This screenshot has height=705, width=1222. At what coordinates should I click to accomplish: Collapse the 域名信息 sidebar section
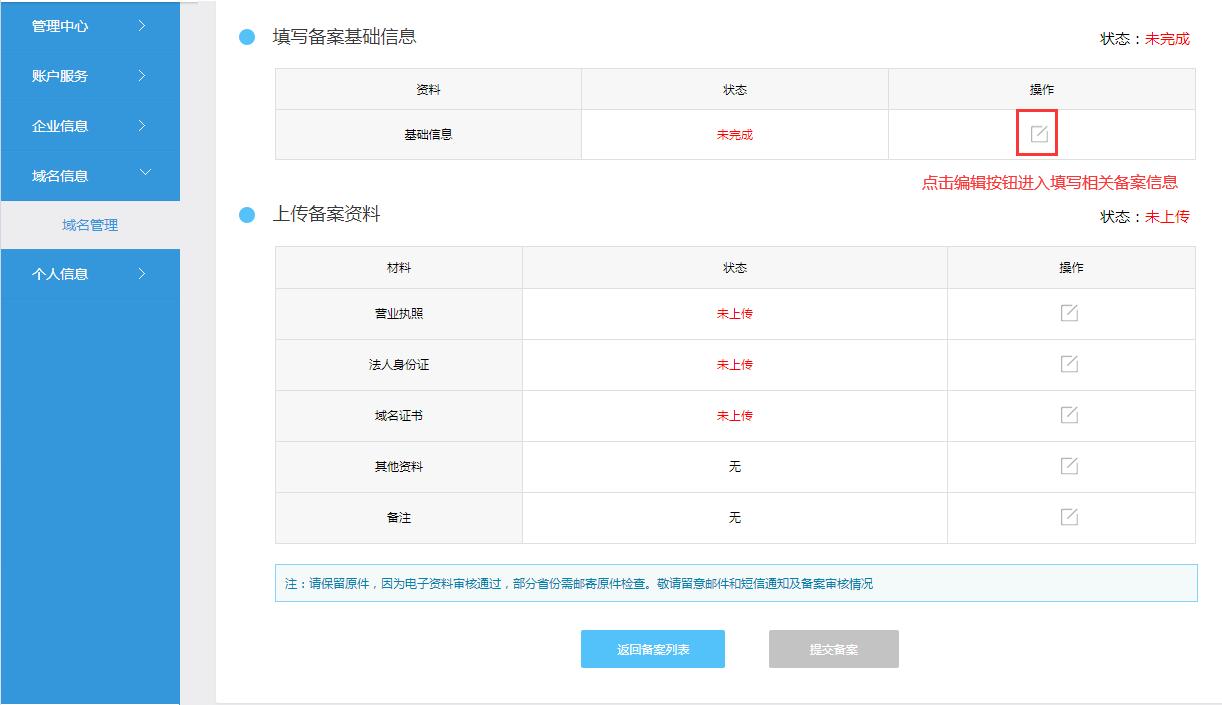coord(88,174)
